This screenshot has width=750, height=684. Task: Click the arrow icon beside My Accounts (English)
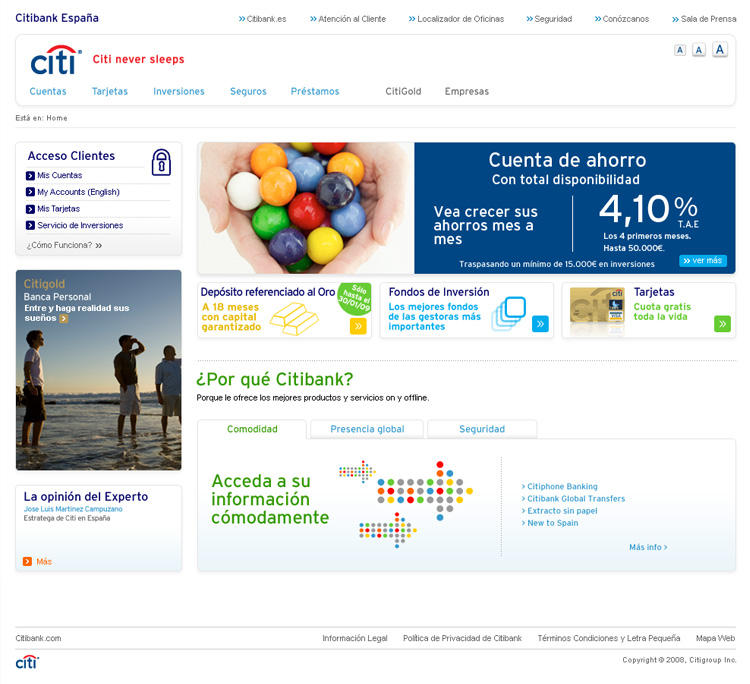coord(30,192)
